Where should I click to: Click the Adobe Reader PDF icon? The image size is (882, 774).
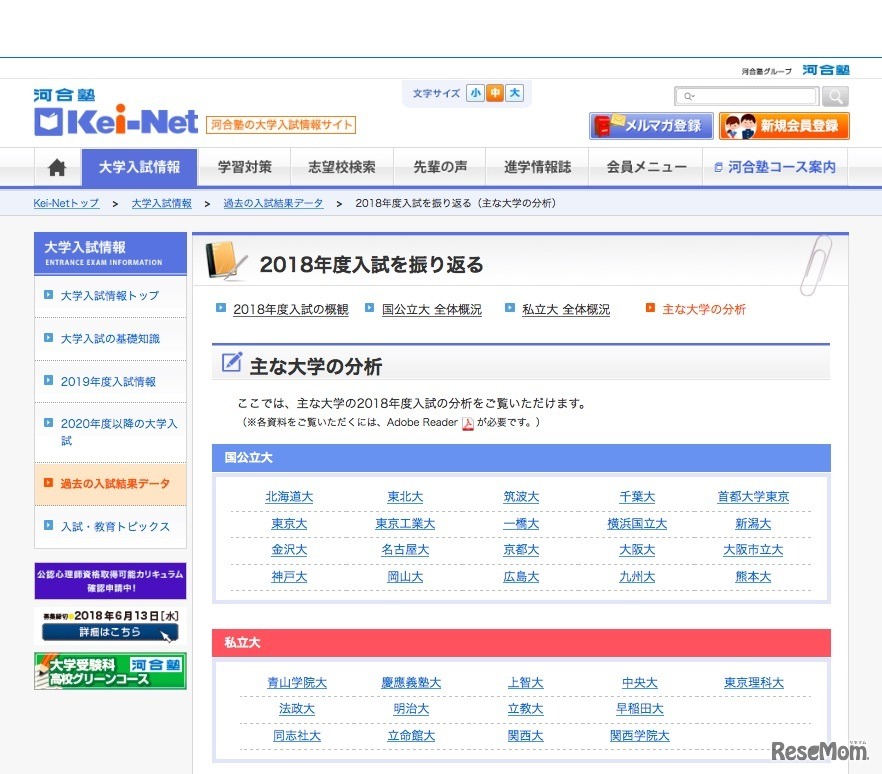click(x=466, y=422)
